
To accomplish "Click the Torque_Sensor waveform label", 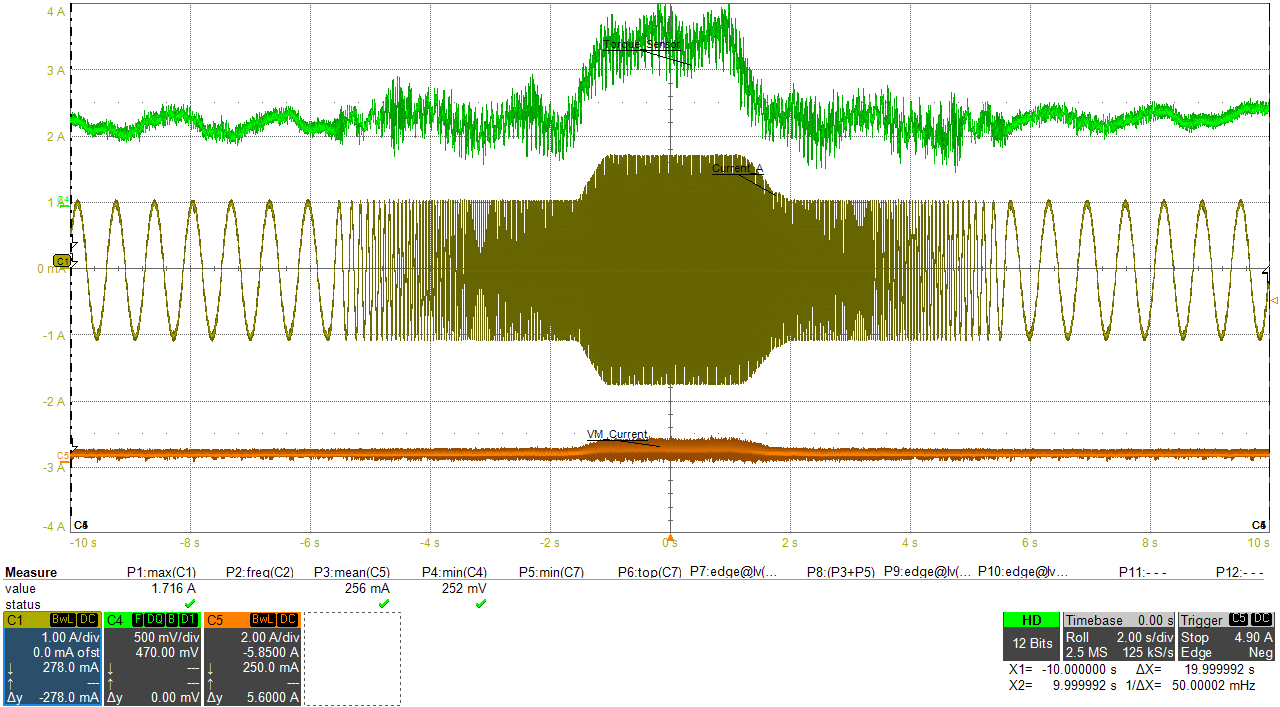I will click(x=640, y=44).
